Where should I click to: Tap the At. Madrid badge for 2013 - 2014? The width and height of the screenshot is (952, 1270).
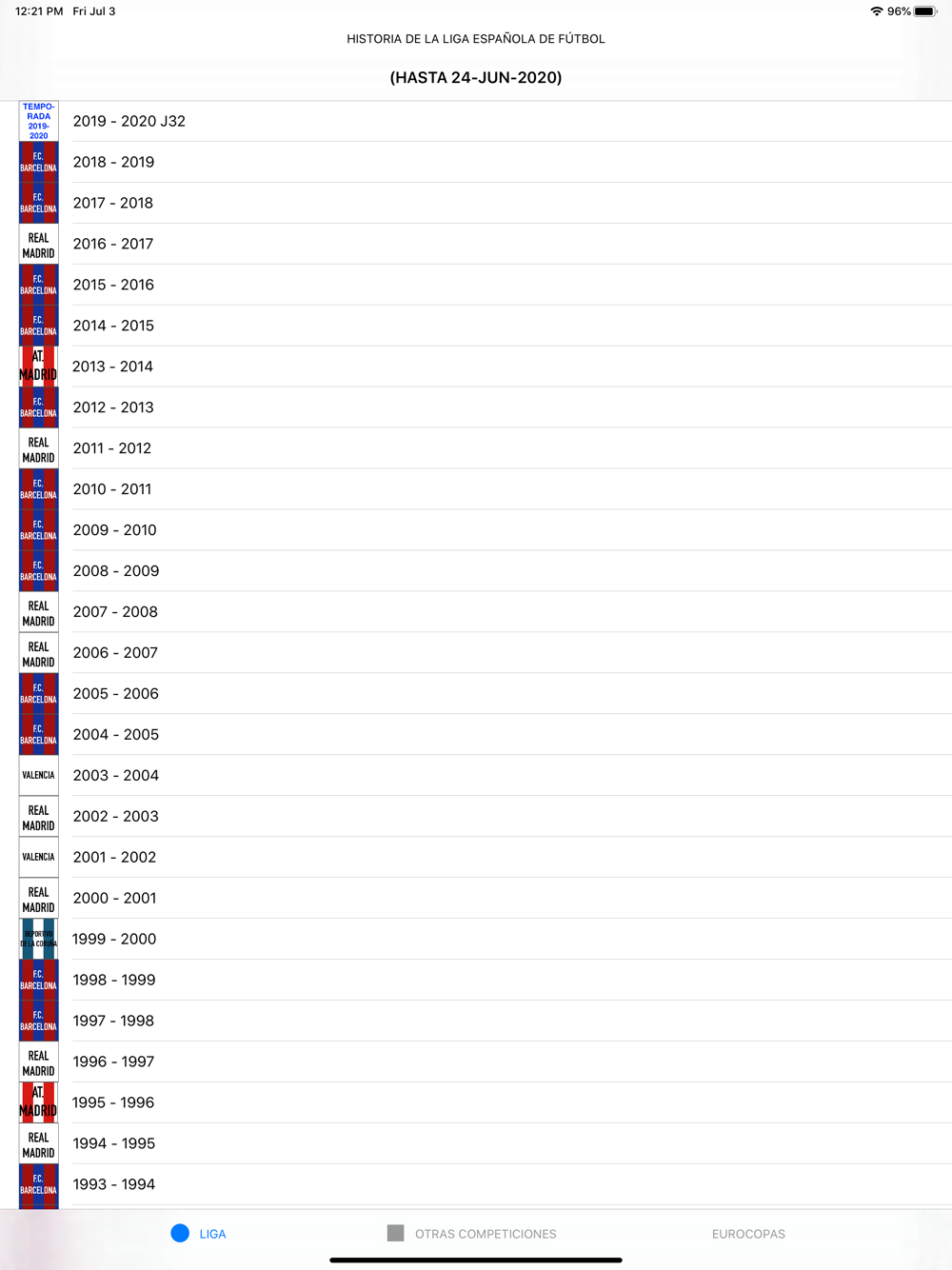click(38, 367)
